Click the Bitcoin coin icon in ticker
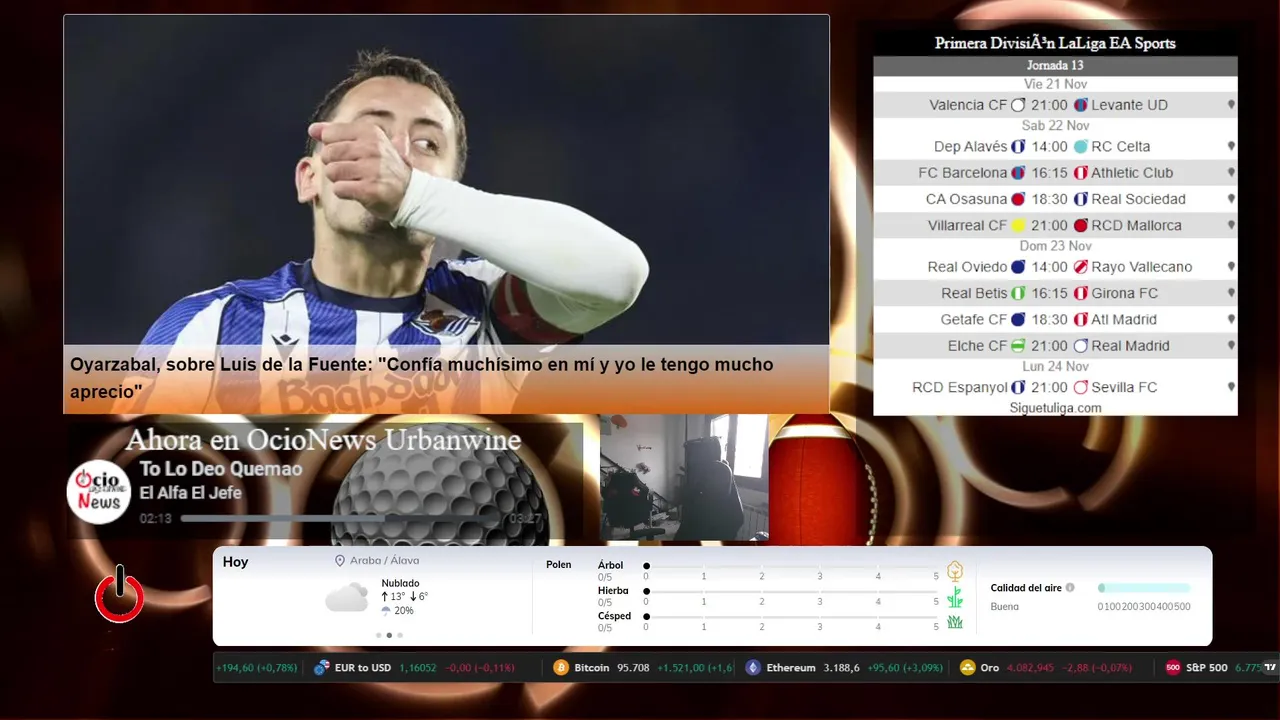The image size is (1280, 720). 561,668
